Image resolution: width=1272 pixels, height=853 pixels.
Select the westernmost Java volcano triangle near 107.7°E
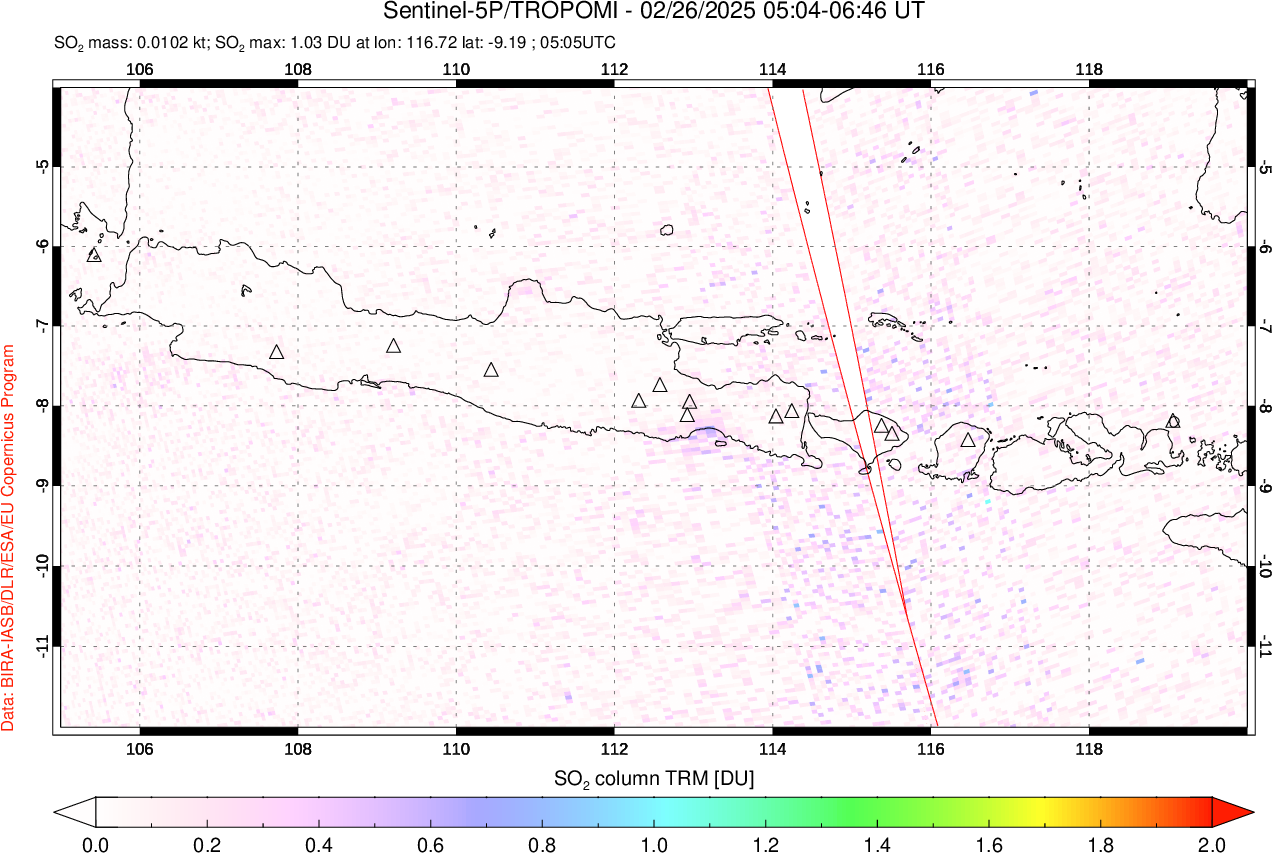(277, 352)
